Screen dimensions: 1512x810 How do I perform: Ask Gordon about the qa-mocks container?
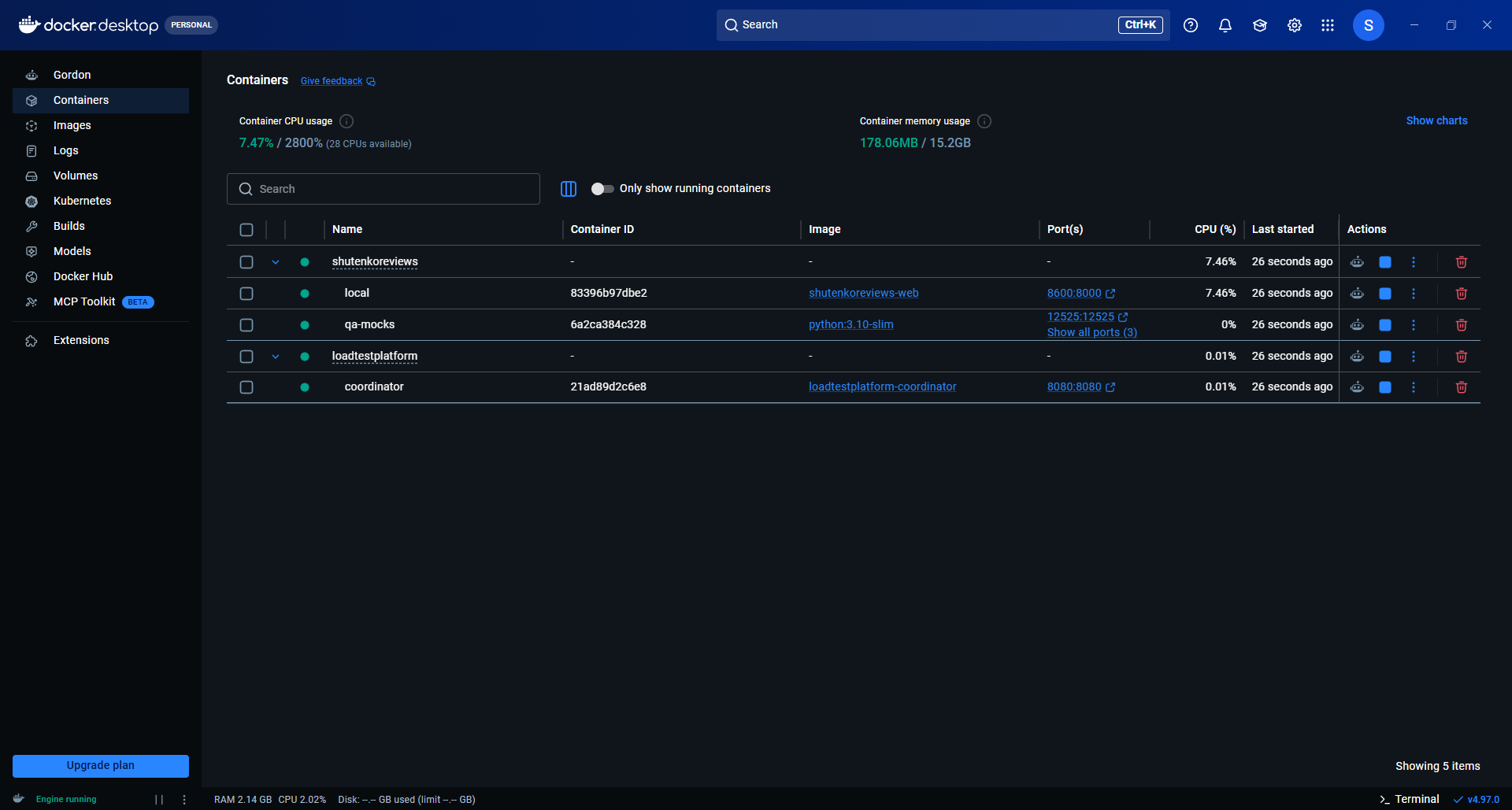(1357, 325)
